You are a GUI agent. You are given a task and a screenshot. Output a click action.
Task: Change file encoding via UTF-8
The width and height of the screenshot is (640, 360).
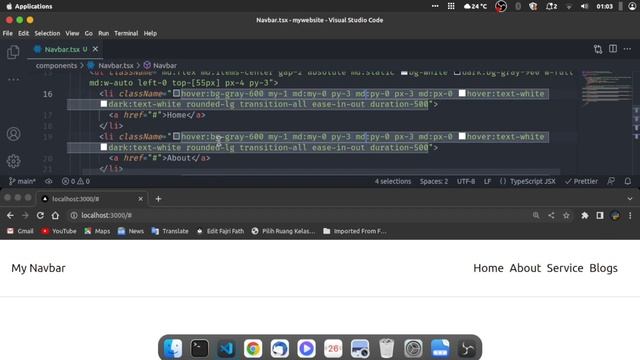[x=466, y=181]
